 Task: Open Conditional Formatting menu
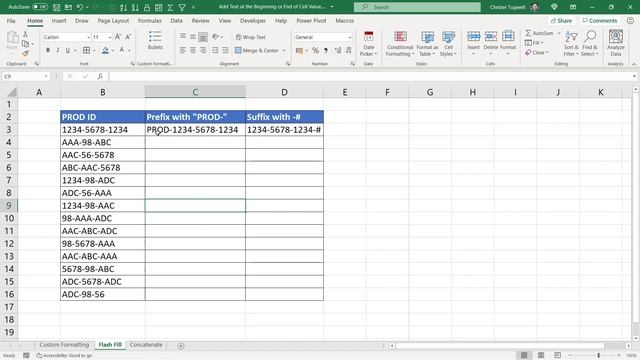coord(400,43)
